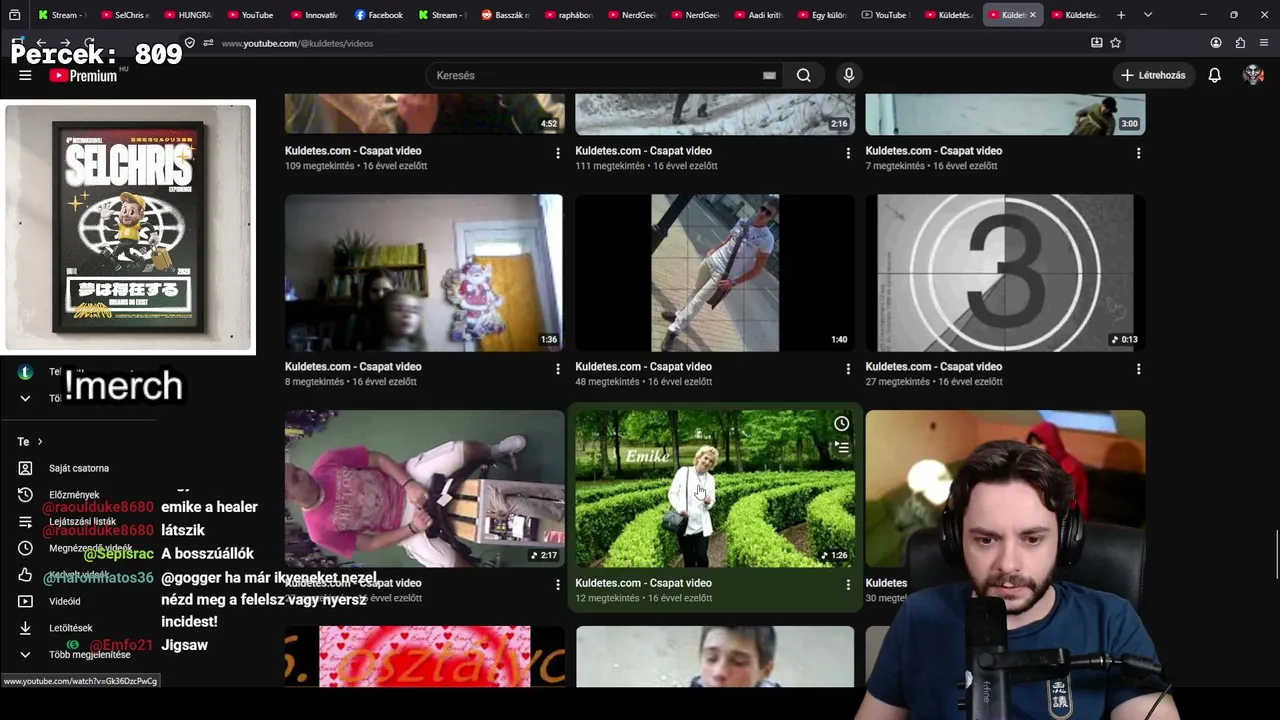Open video title with 111 megtekintés
Viewport: 1280px width, 720px height.
643,151
